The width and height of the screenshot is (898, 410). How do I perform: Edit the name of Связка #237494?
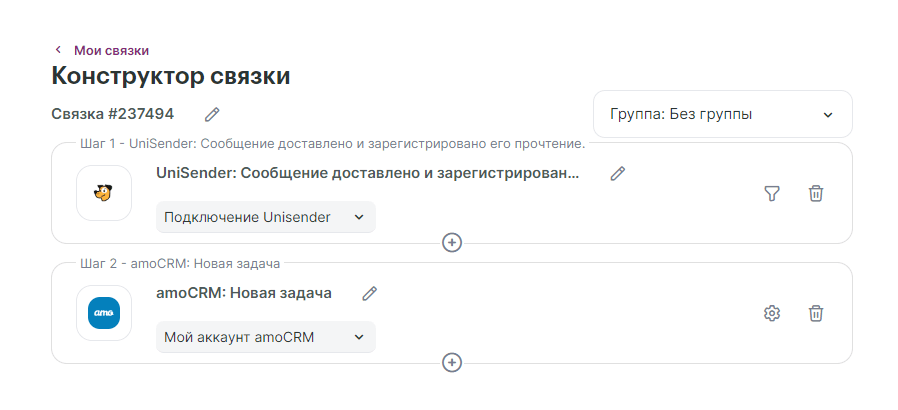[x=212, y=115]
